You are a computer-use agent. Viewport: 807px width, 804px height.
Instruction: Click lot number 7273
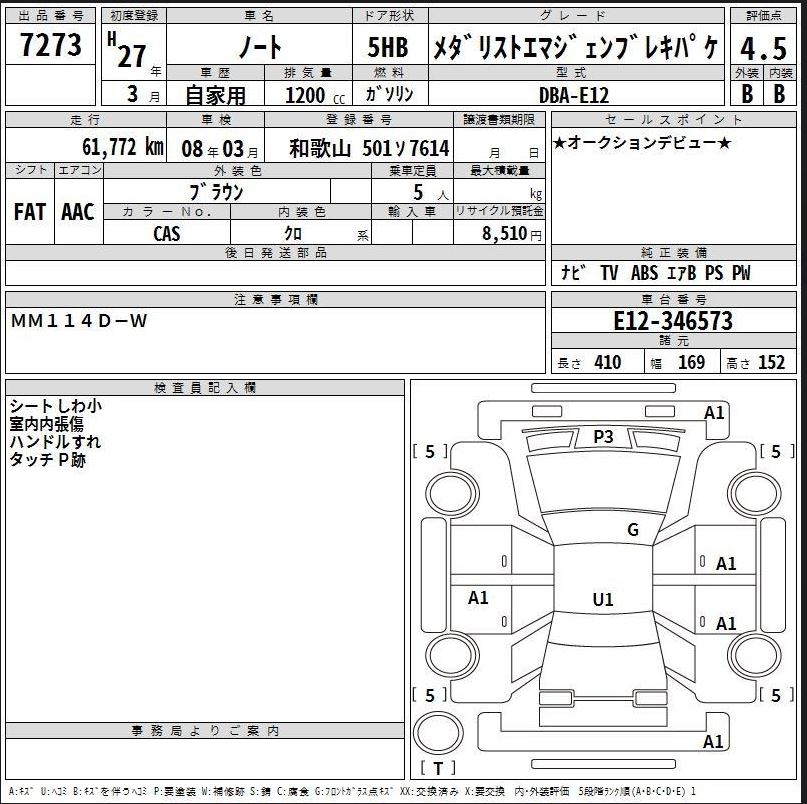pyautogui.click(x=50, y=44)
